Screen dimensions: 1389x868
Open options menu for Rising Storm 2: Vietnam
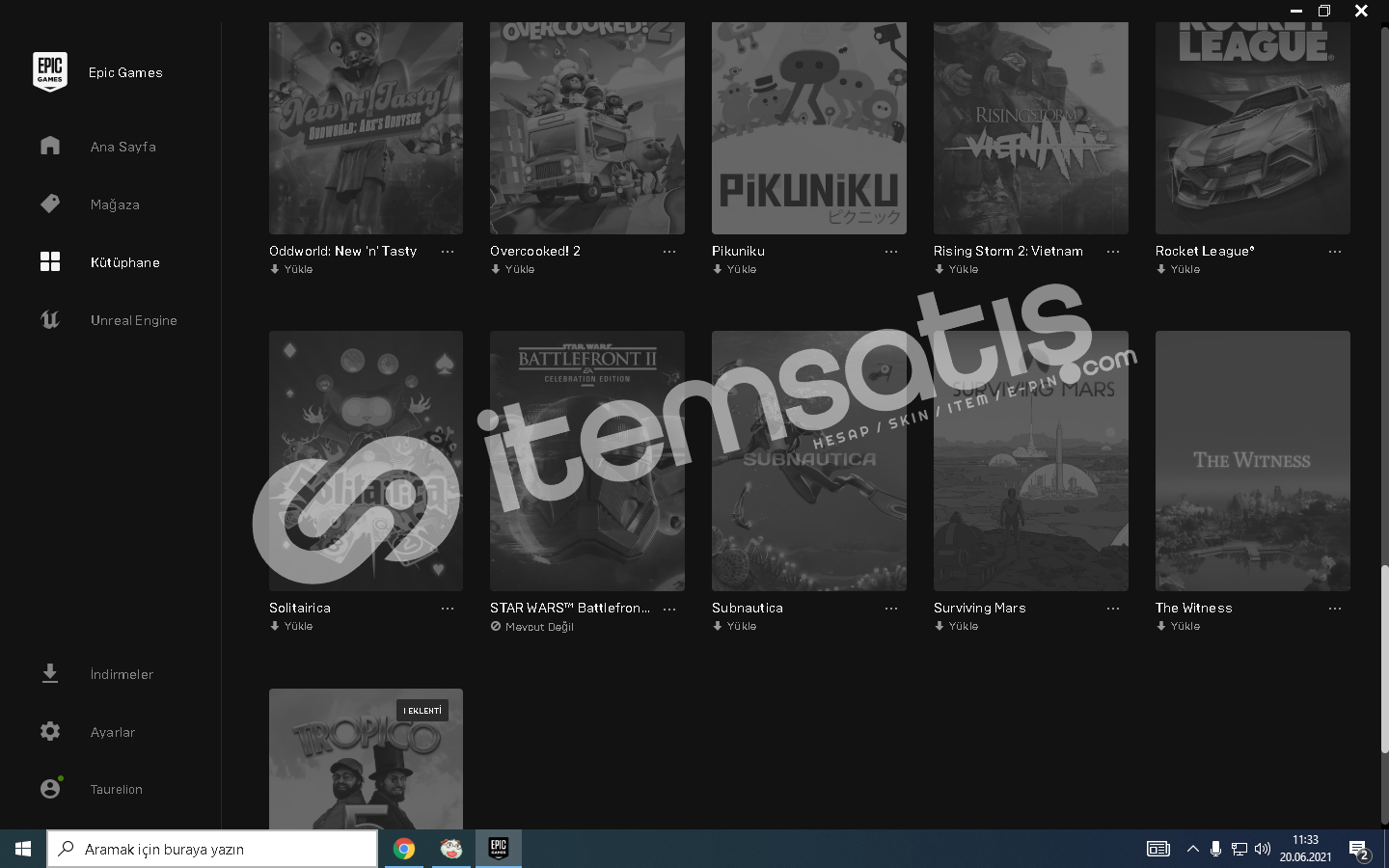(1113, 252)
